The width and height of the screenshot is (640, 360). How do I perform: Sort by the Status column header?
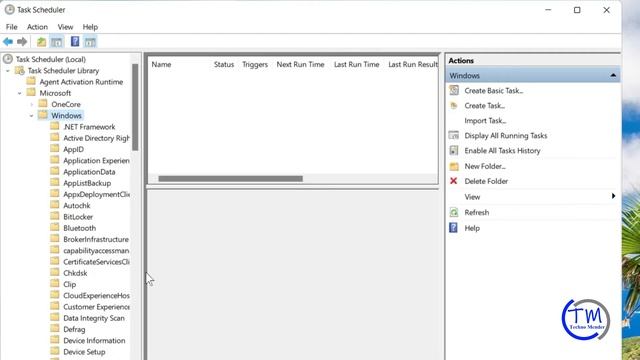224,64
